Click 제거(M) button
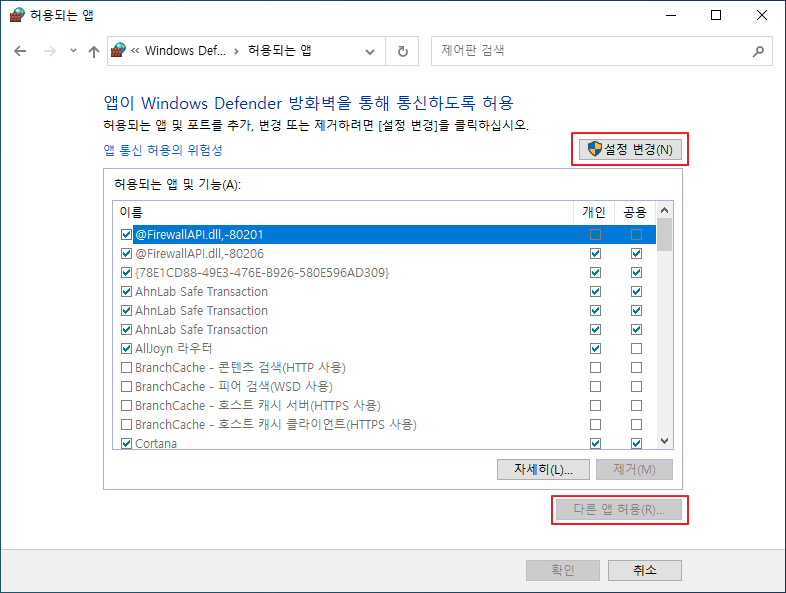786x593 pixels. pos(634,470)
